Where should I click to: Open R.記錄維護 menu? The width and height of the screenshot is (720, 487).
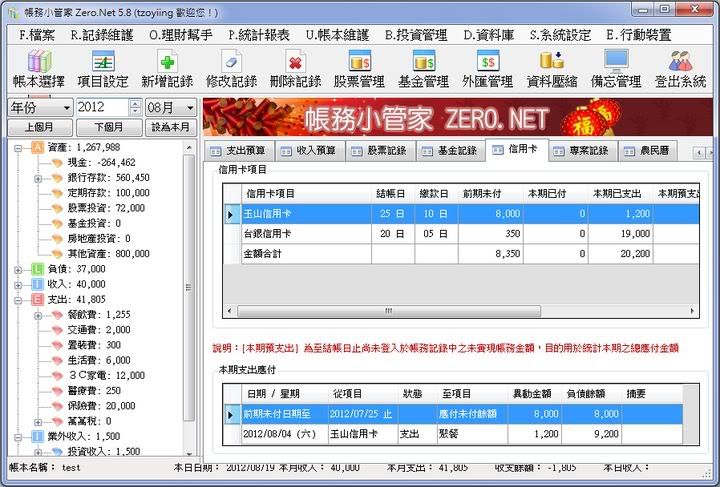click(102, 35)
